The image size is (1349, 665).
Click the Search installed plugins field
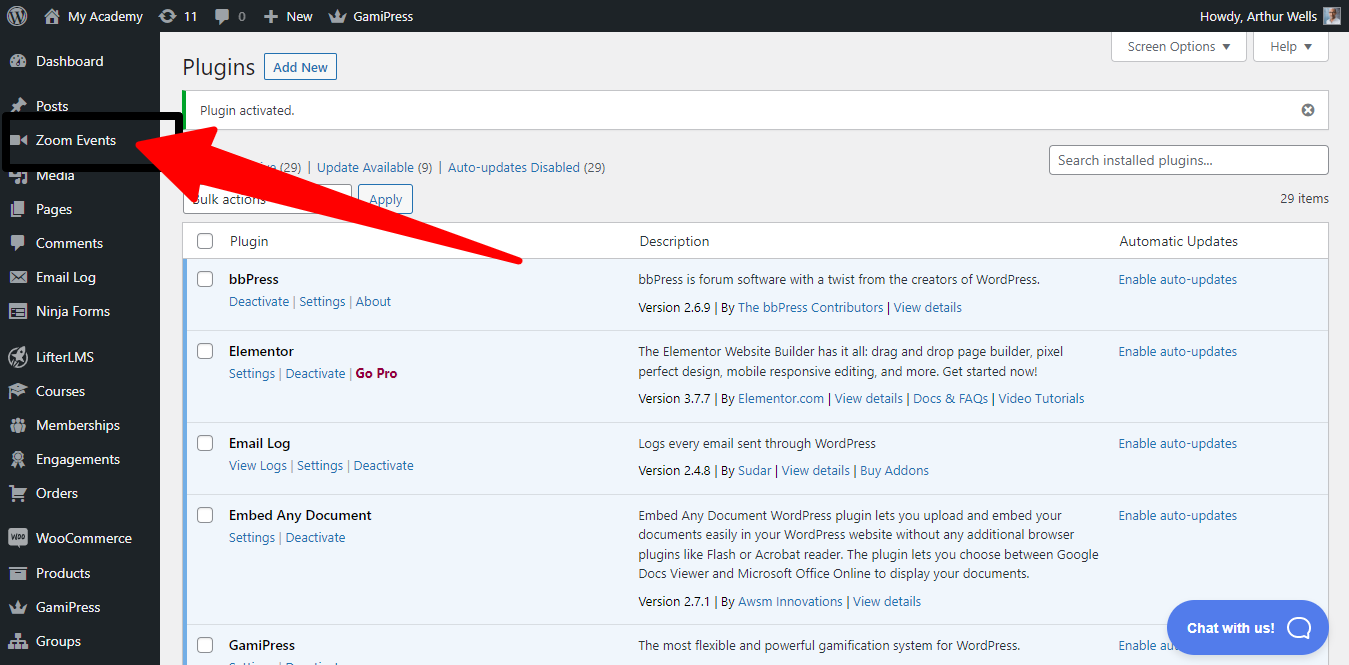pyautogui.click(x=1188, y=160)
